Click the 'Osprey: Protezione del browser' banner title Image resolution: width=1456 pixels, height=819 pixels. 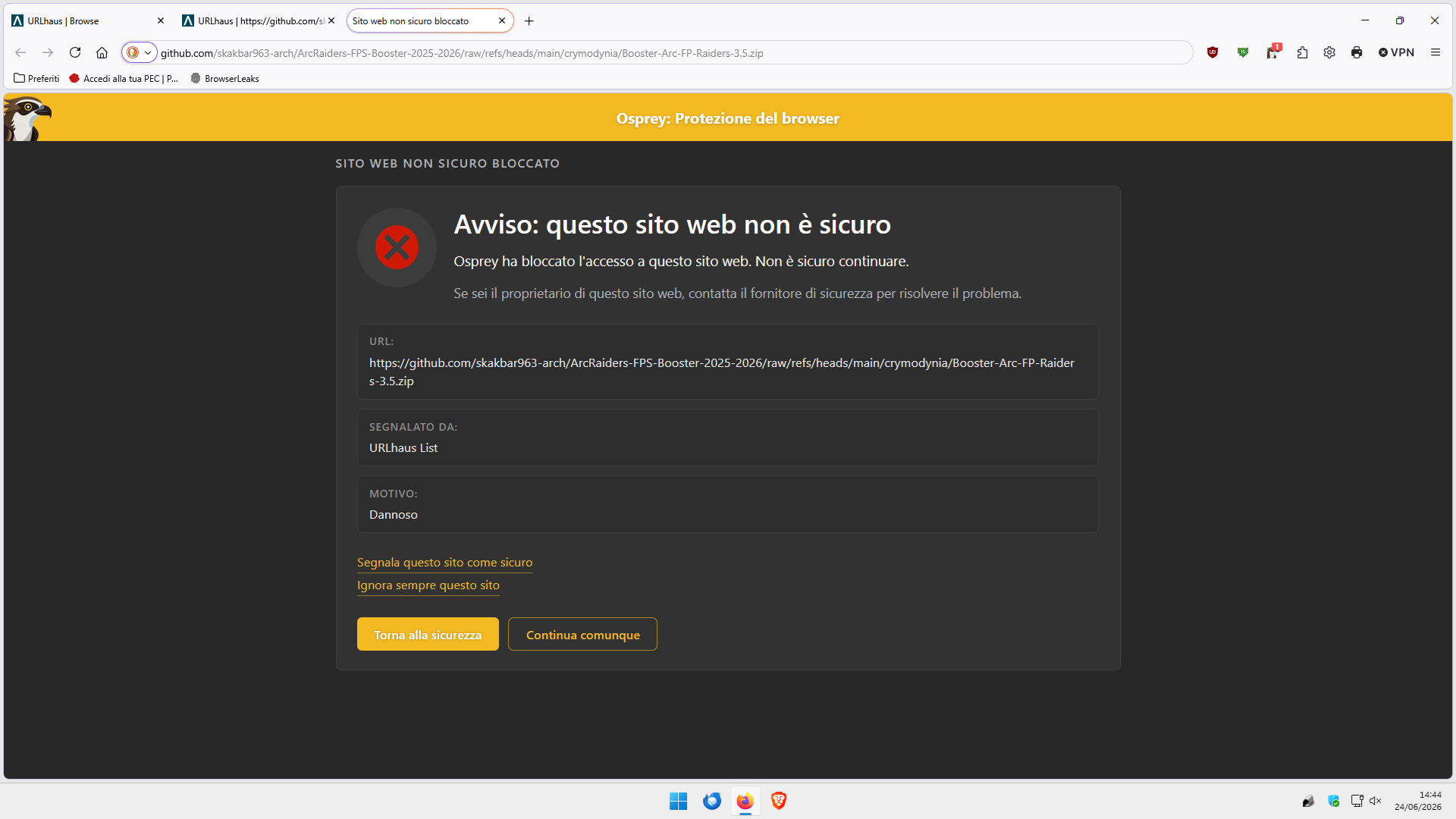coord(728,118)
